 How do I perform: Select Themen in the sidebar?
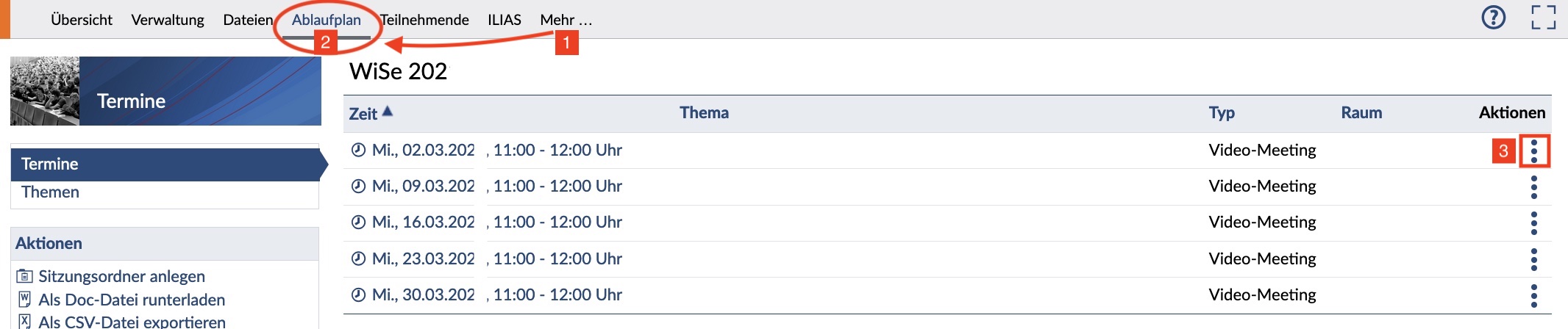pyautogui.click(x=50, y=192)
